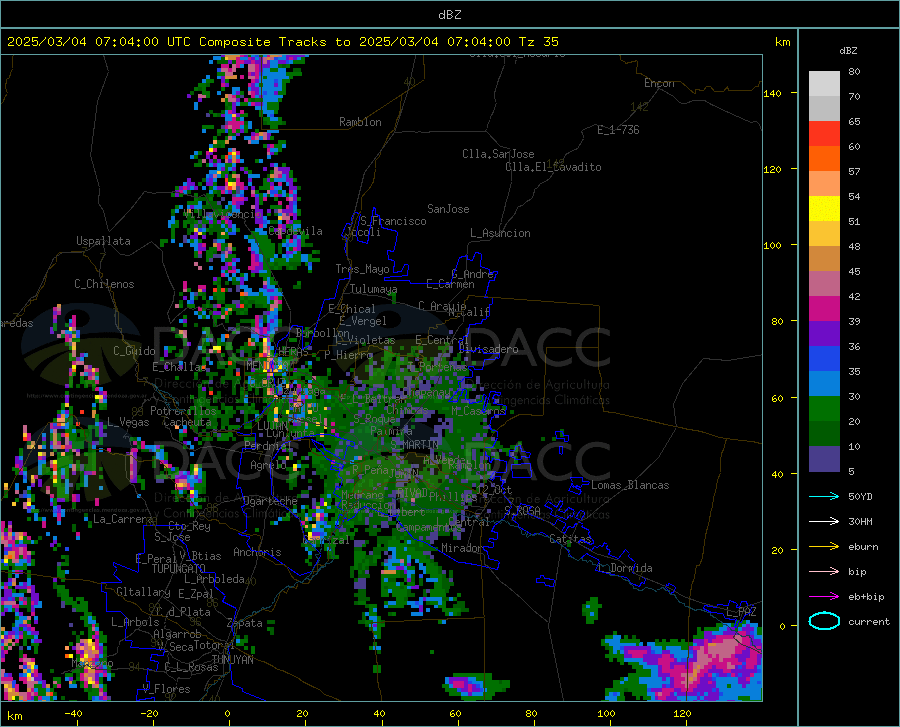
Task: Choose the 57 dBZ orange color swatch
Action: [x=824, y=159]
